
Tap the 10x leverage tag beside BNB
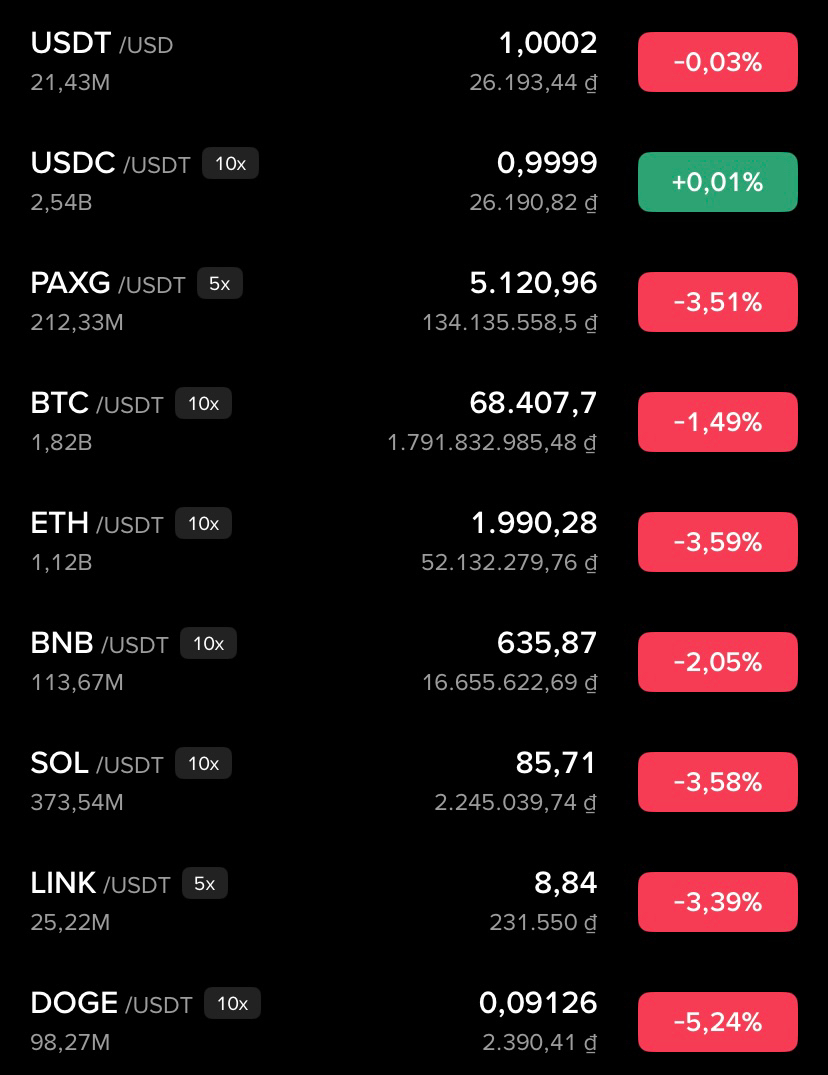pos(208,643)
